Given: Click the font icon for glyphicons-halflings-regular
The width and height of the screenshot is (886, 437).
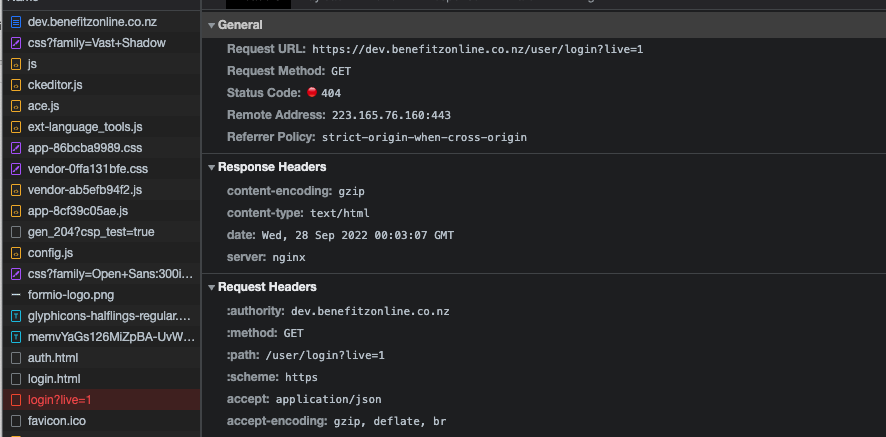Looking at the screenshot, I should pyautogui.click(x=16, y=316).
